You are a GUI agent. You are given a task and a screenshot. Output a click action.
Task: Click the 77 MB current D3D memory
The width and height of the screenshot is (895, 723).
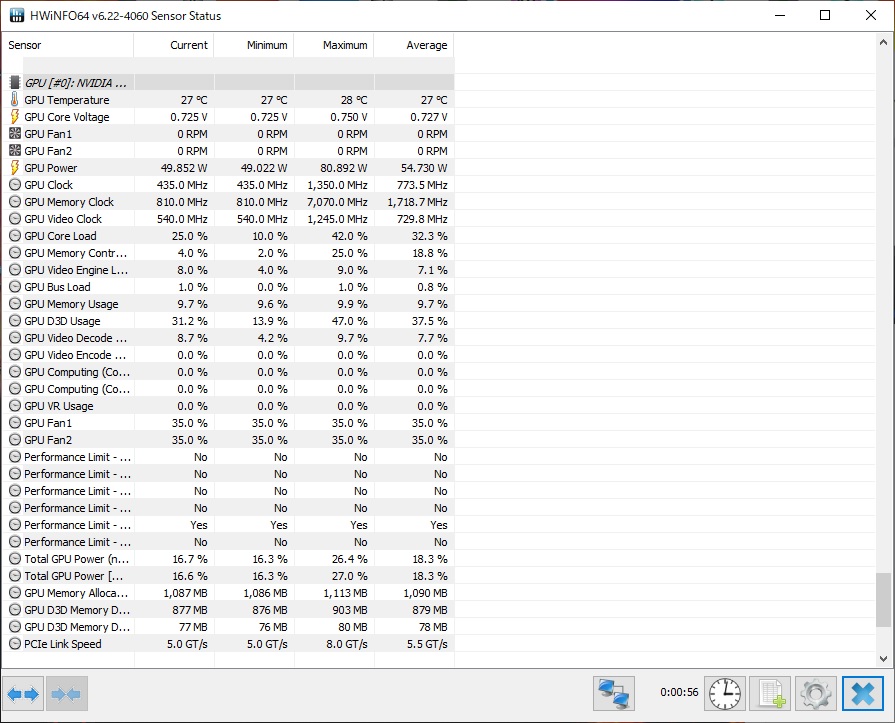tap(193, 627)
